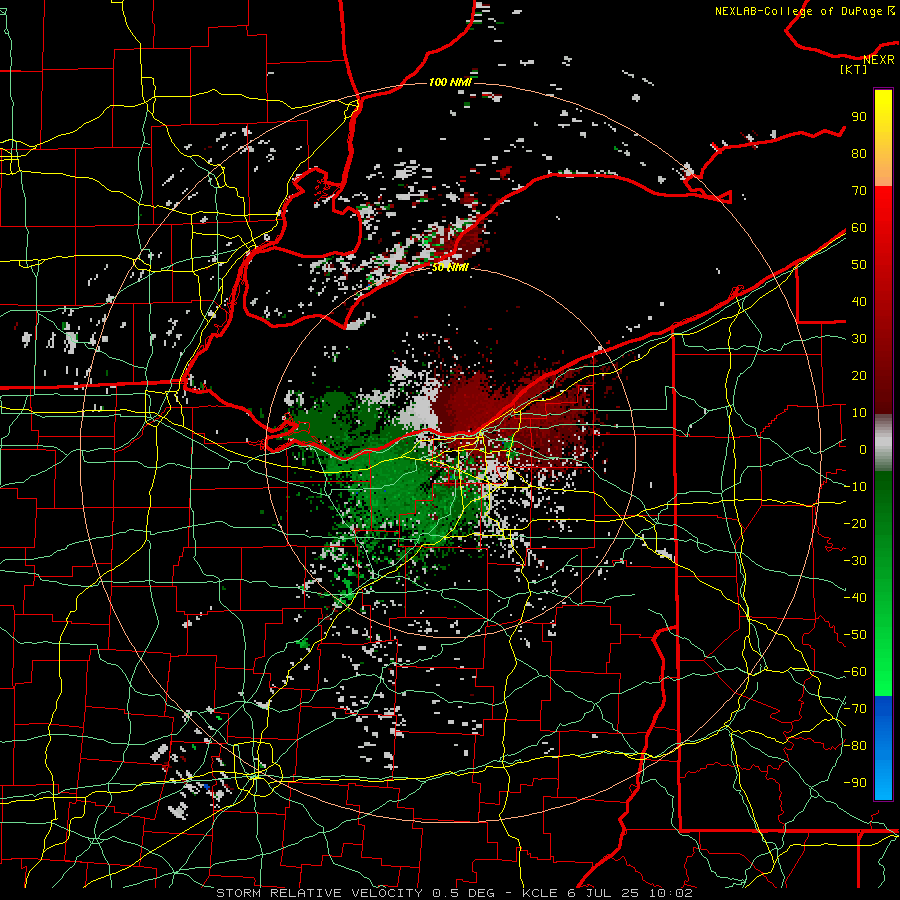The width and height of the screenshot is (900, 900).
Task: Click the 80 value on velocity scale
Action: click(859, 153)
